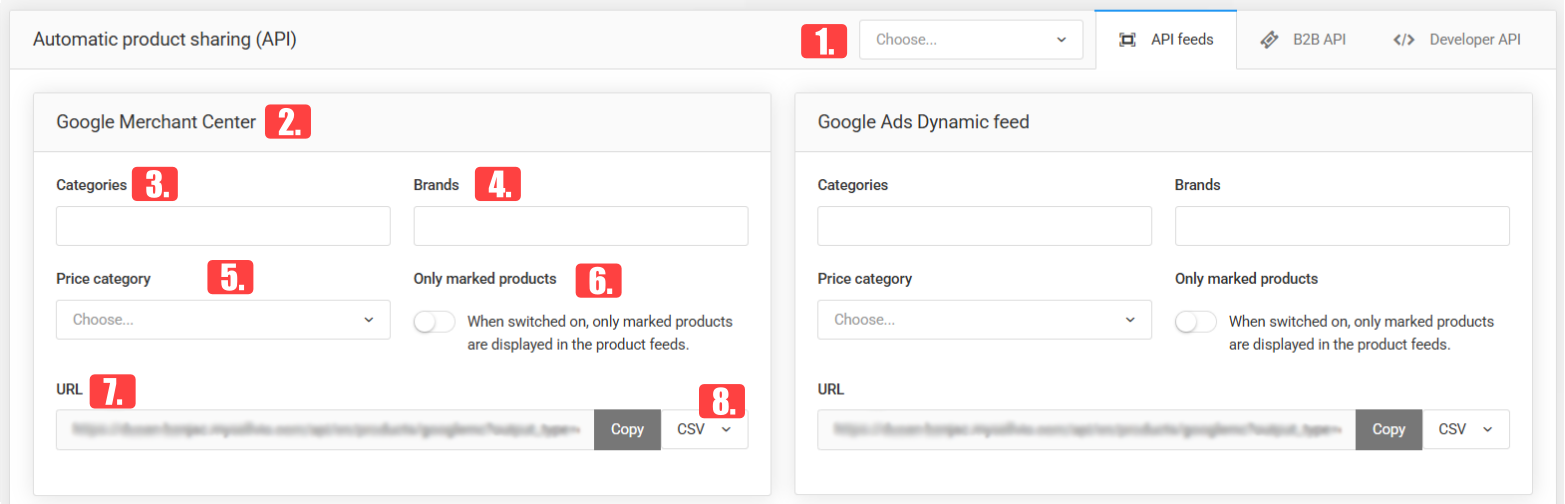Click the B2B API ticket icon
The height and width of the screenshot is (504, 1565).
click(x=1269, y=40)
